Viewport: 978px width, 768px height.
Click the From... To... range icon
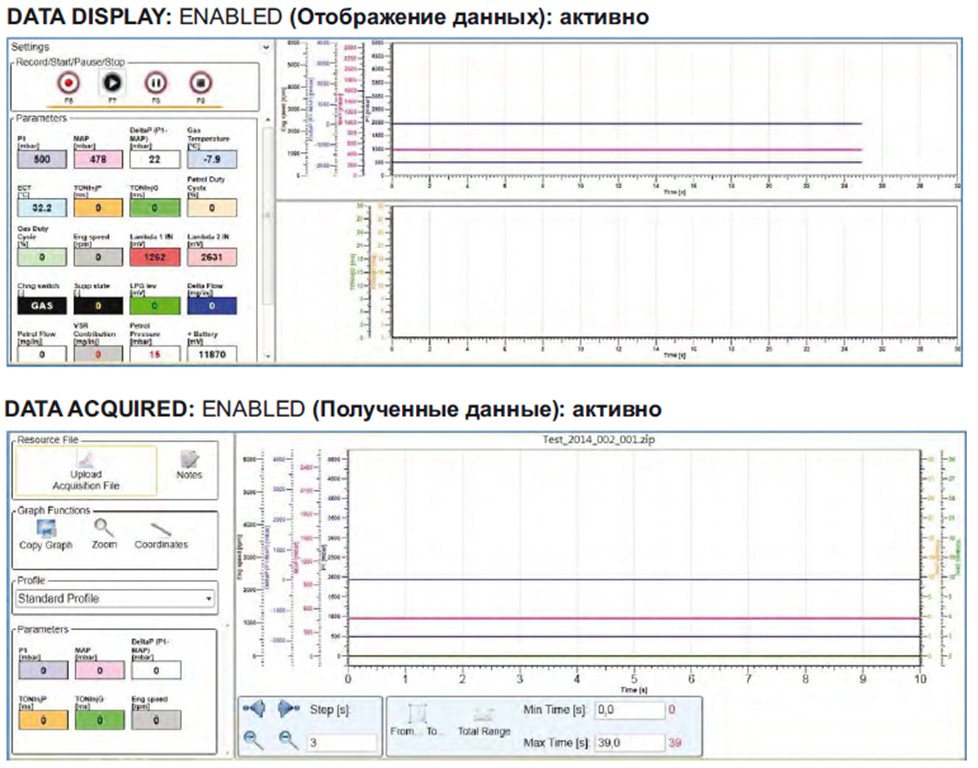click(420, 714)
